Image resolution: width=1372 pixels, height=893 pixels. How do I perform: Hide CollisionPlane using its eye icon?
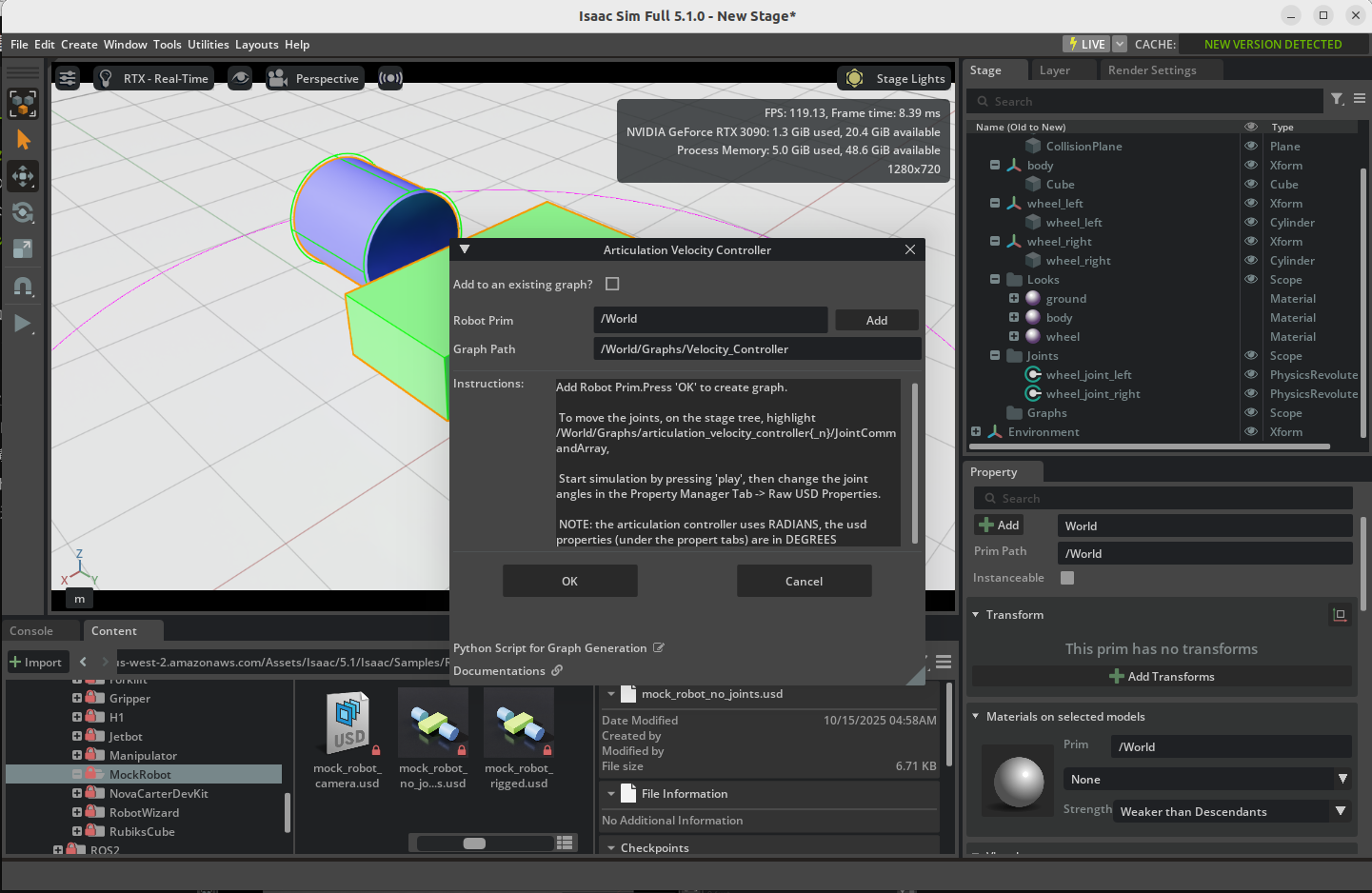(1251, 147)
